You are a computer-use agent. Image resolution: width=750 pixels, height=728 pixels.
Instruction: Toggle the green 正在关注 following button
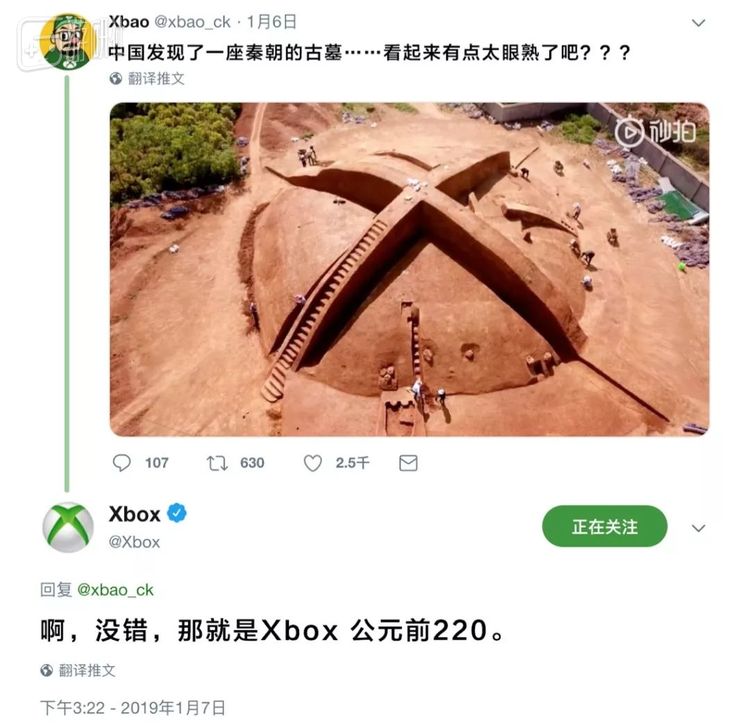click(605, 527)
